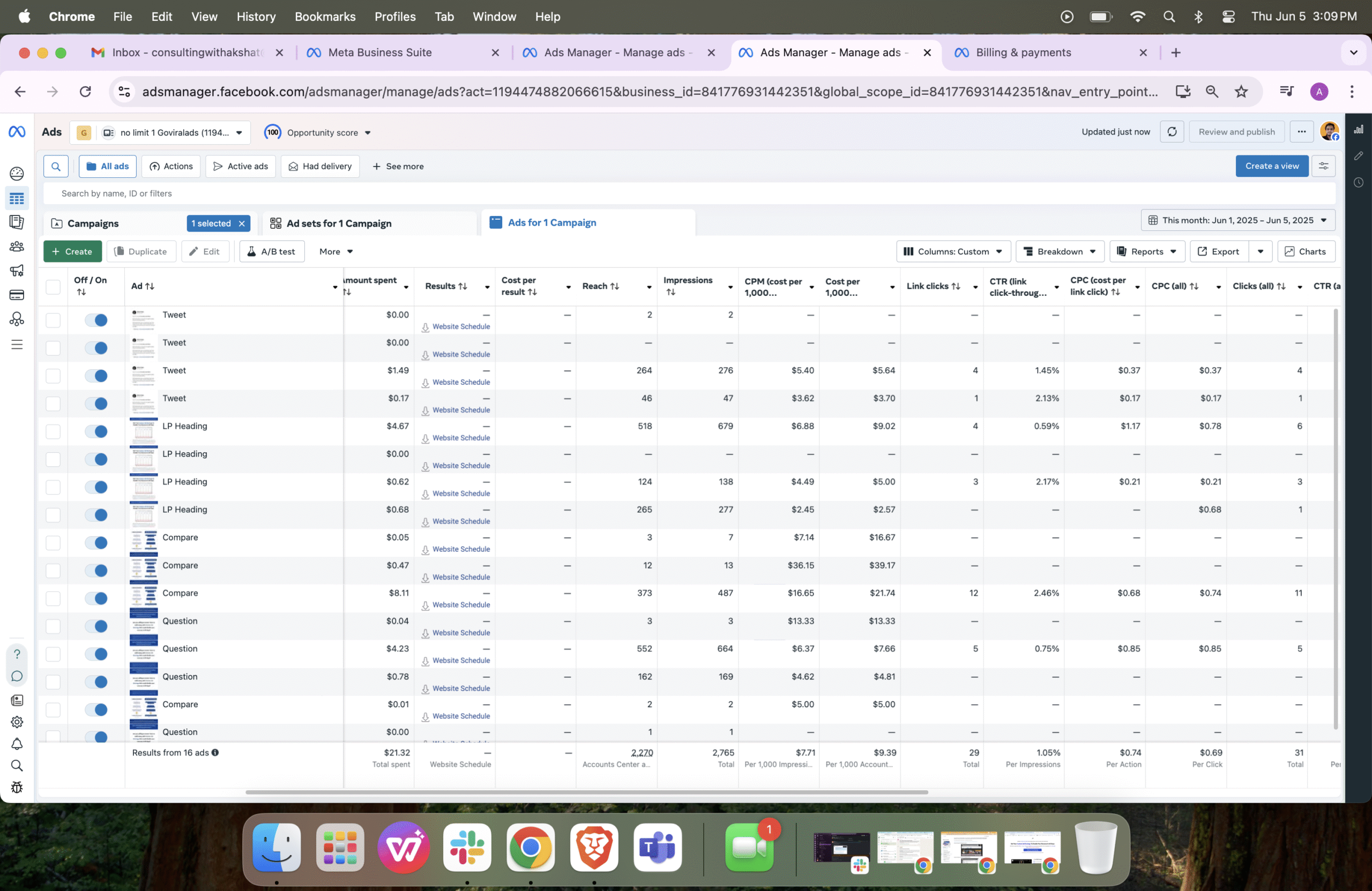Switch to Ad sets for 1 Campaign tab

[x=338, y=223]
